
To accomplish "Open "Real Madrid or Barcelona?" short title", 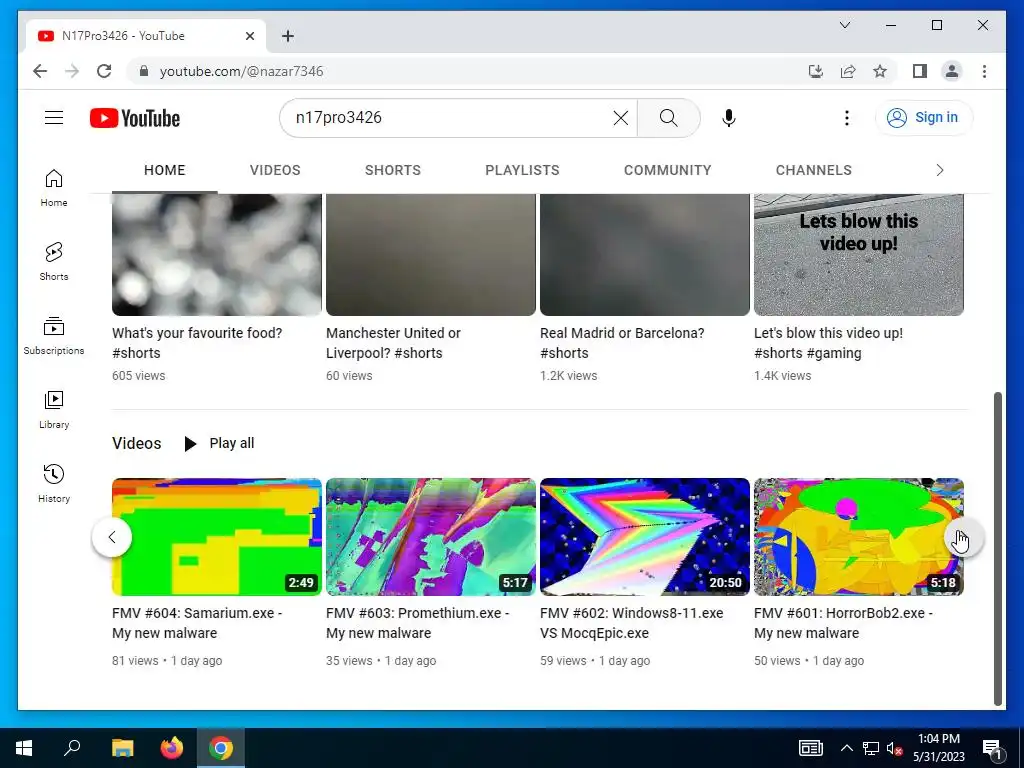I will tap(622, 343).
